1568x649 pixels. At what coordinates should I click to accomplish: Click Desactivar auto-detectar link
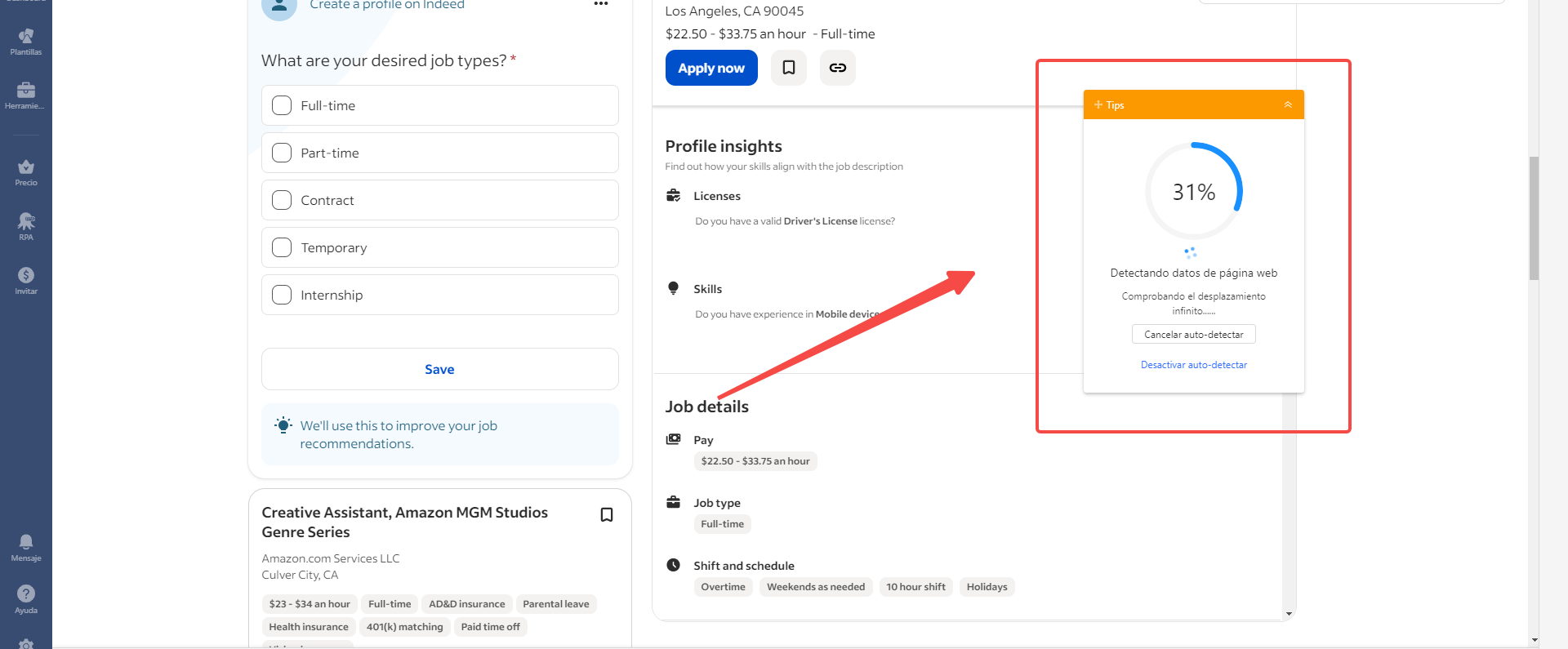coord(1193,365)
